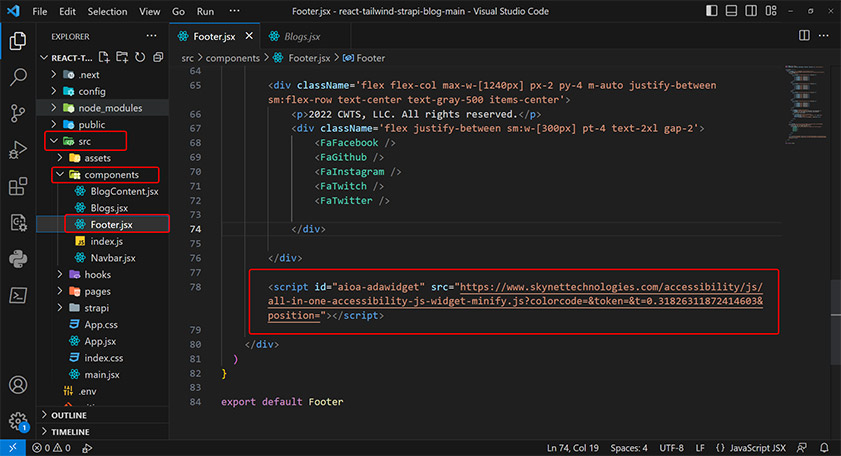Click the feedback icon in status bar
The height and width of the screenshot is (456, 841).
(x=802, y=447)
